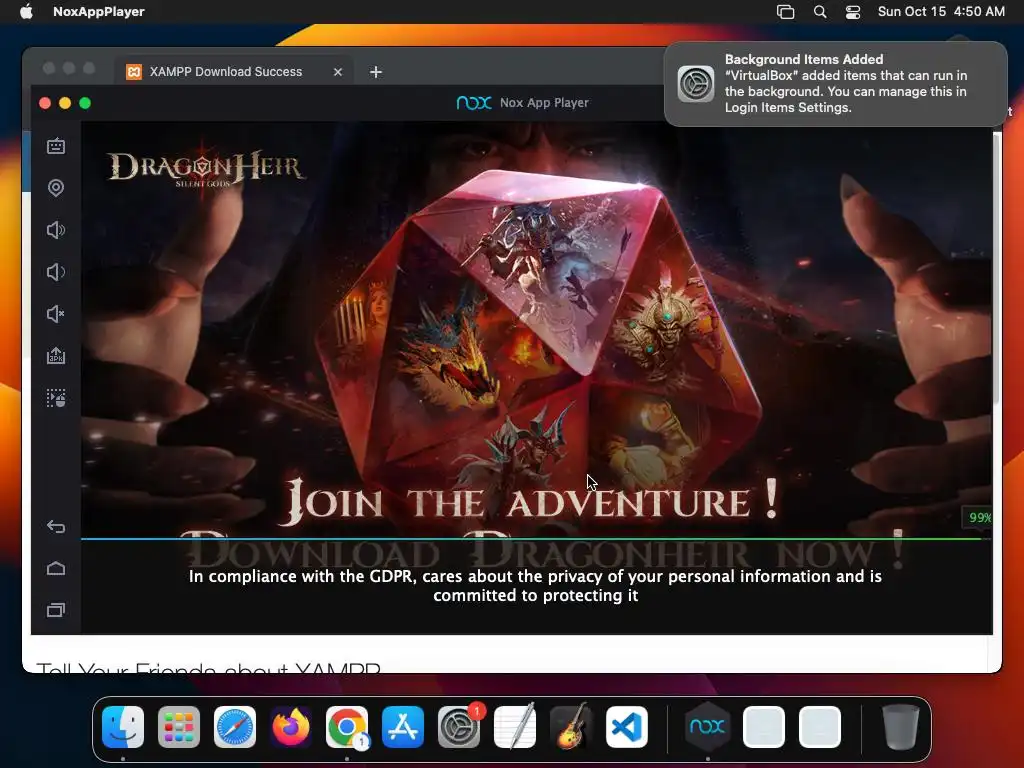1024x768 pixels.
Task: Open the virtual location pin icon
Action: 56,188
